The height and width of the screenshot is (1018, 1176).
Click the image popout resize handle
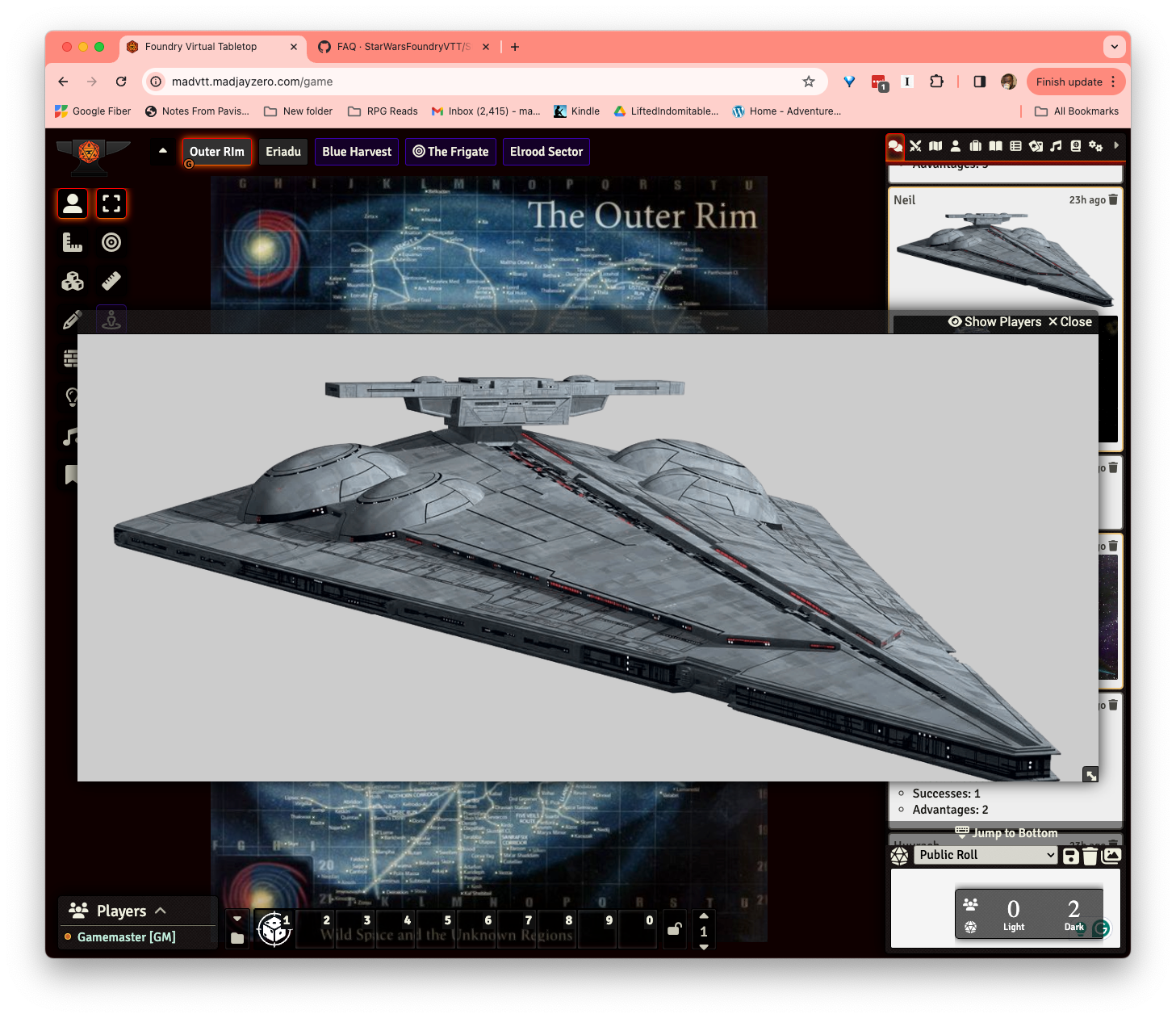click(1090, 774)
